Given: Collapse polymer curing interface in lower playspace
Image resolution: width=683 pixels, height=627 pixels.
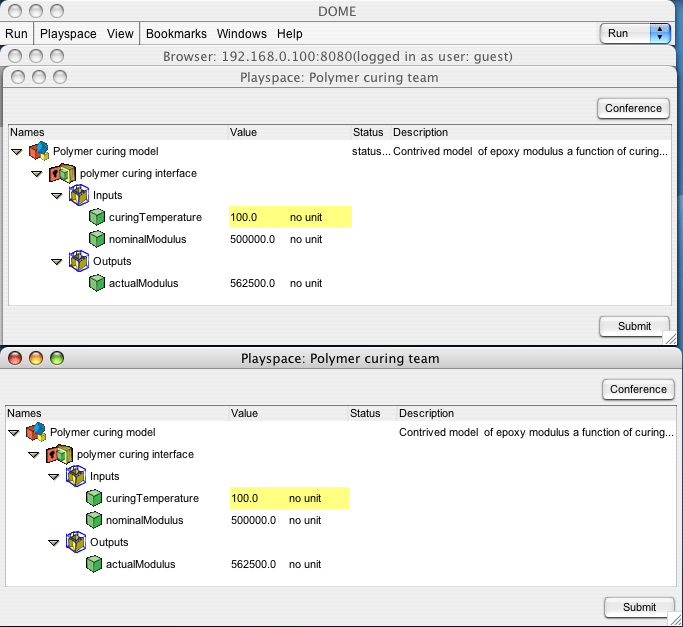Looking at the screenshot, I should [34, 455].
